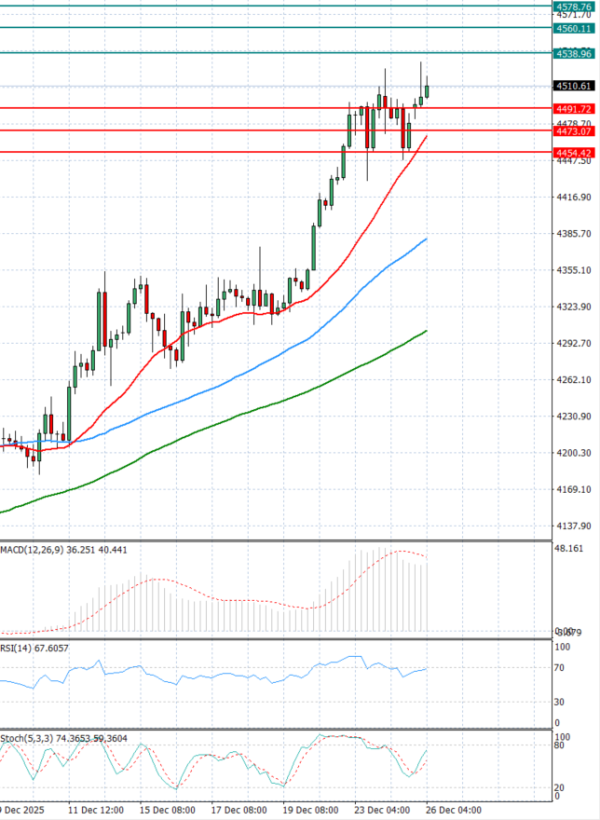
Task: Click the 4578.76 teal price level label
Action: (576, 7)
